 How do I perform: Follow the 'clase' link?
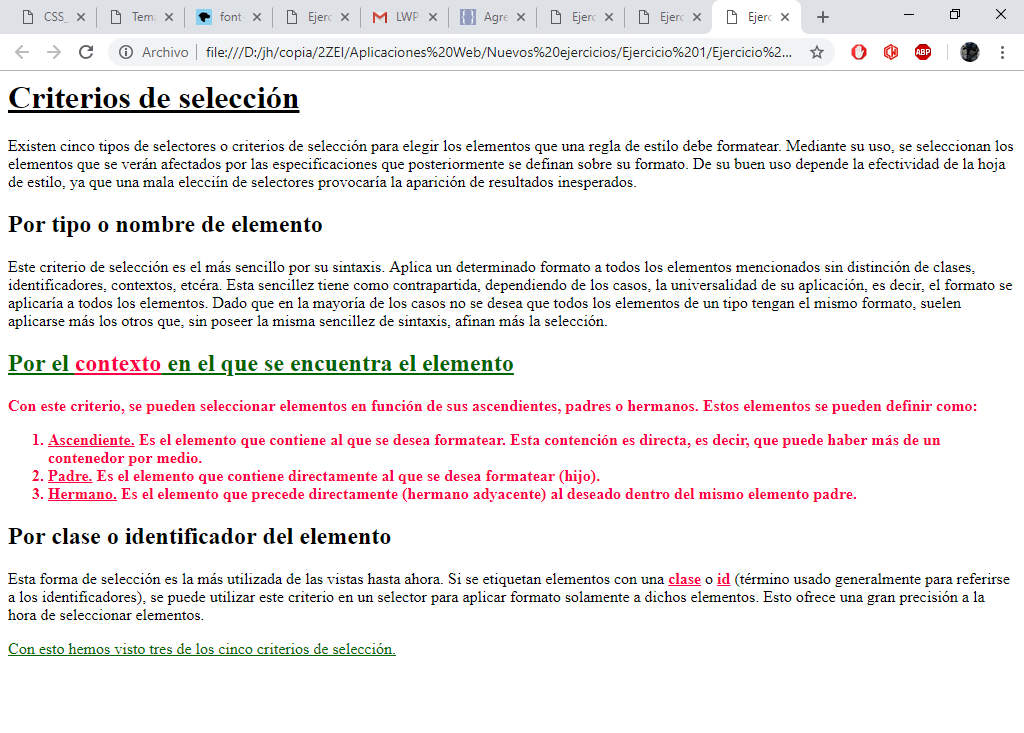pos(684,579)
